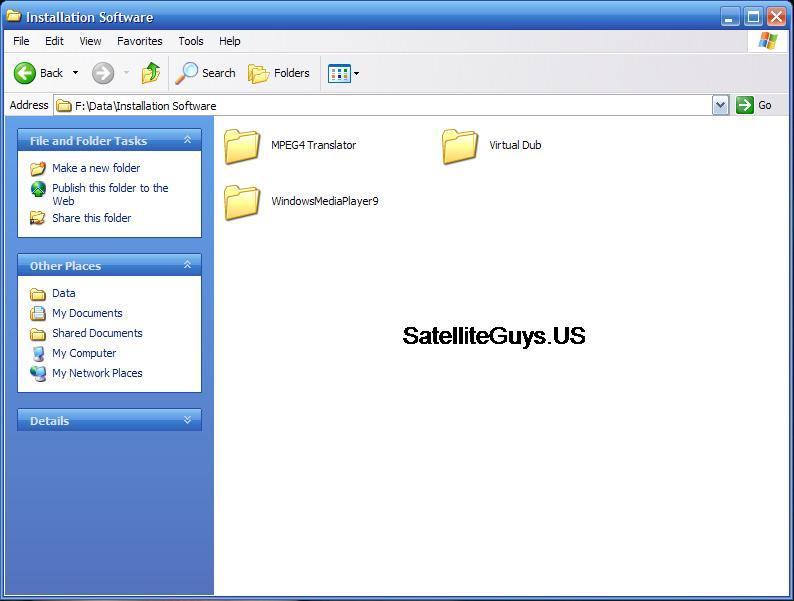The width and height of the screenshot is (794, 601).
Task: Click the My Computer icon
Action: click(x=38, y=353)
